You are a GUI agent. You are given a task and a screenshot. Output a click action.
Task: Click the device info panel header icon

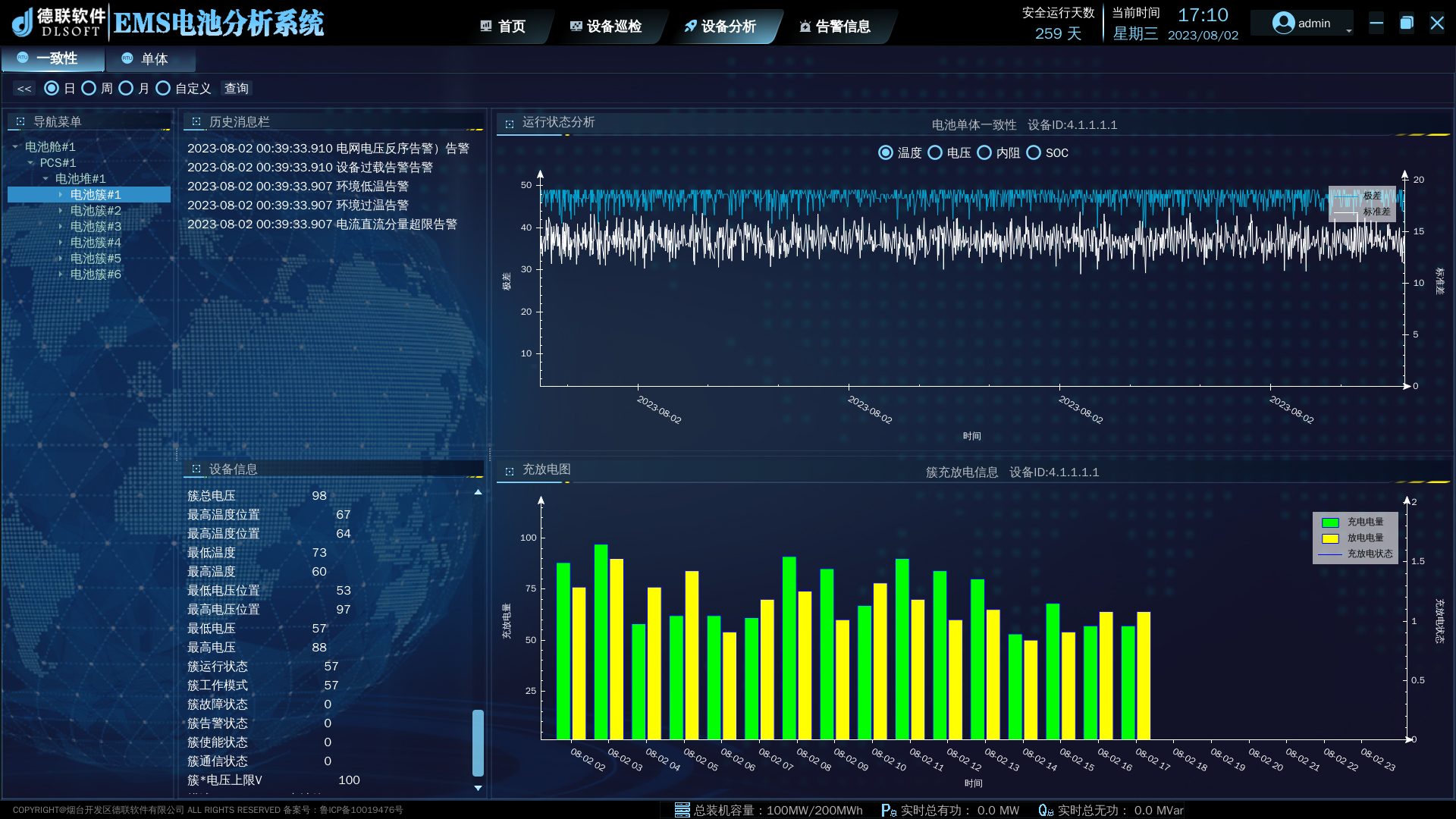(x=196, y=469)
